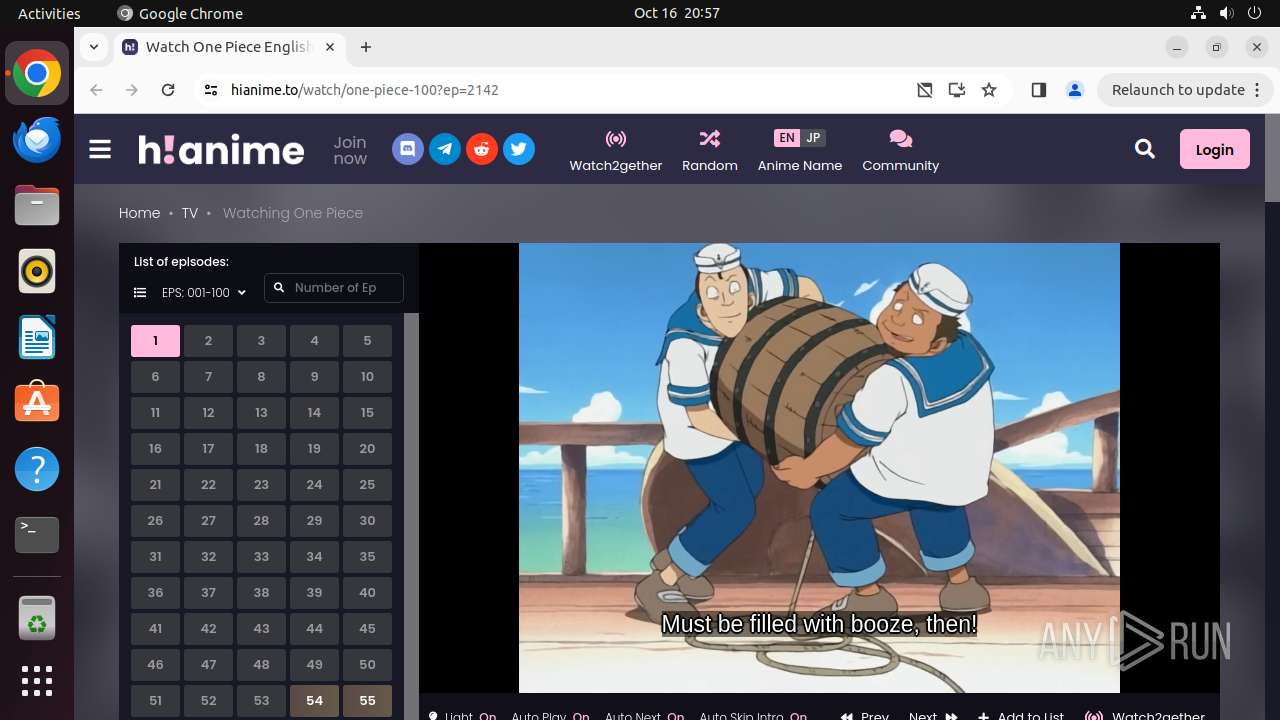Click the install app icon in address bar
This screenshot has height=720, width=1280.
tap(957, 90)
